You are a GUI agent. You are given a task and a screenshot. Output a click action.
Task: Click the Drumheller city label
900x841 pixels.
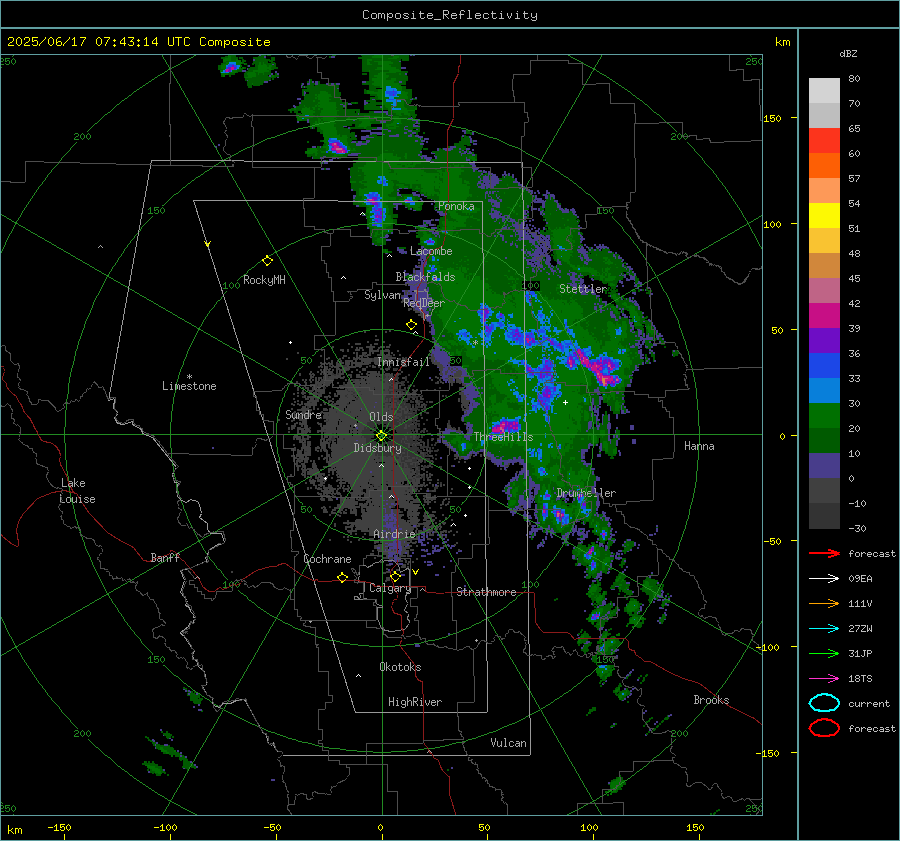586,493
